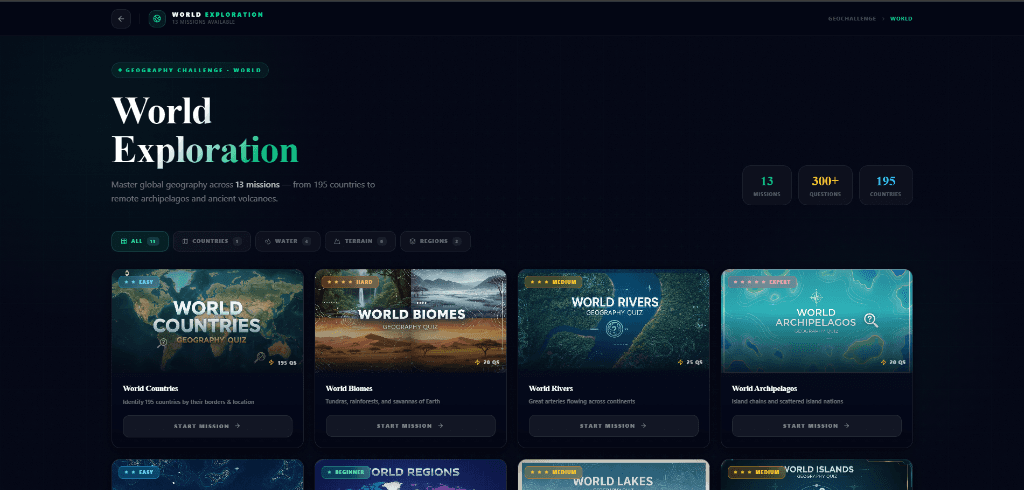
Task: Click the 195 Countries stat box
Action: click(886, 185)
